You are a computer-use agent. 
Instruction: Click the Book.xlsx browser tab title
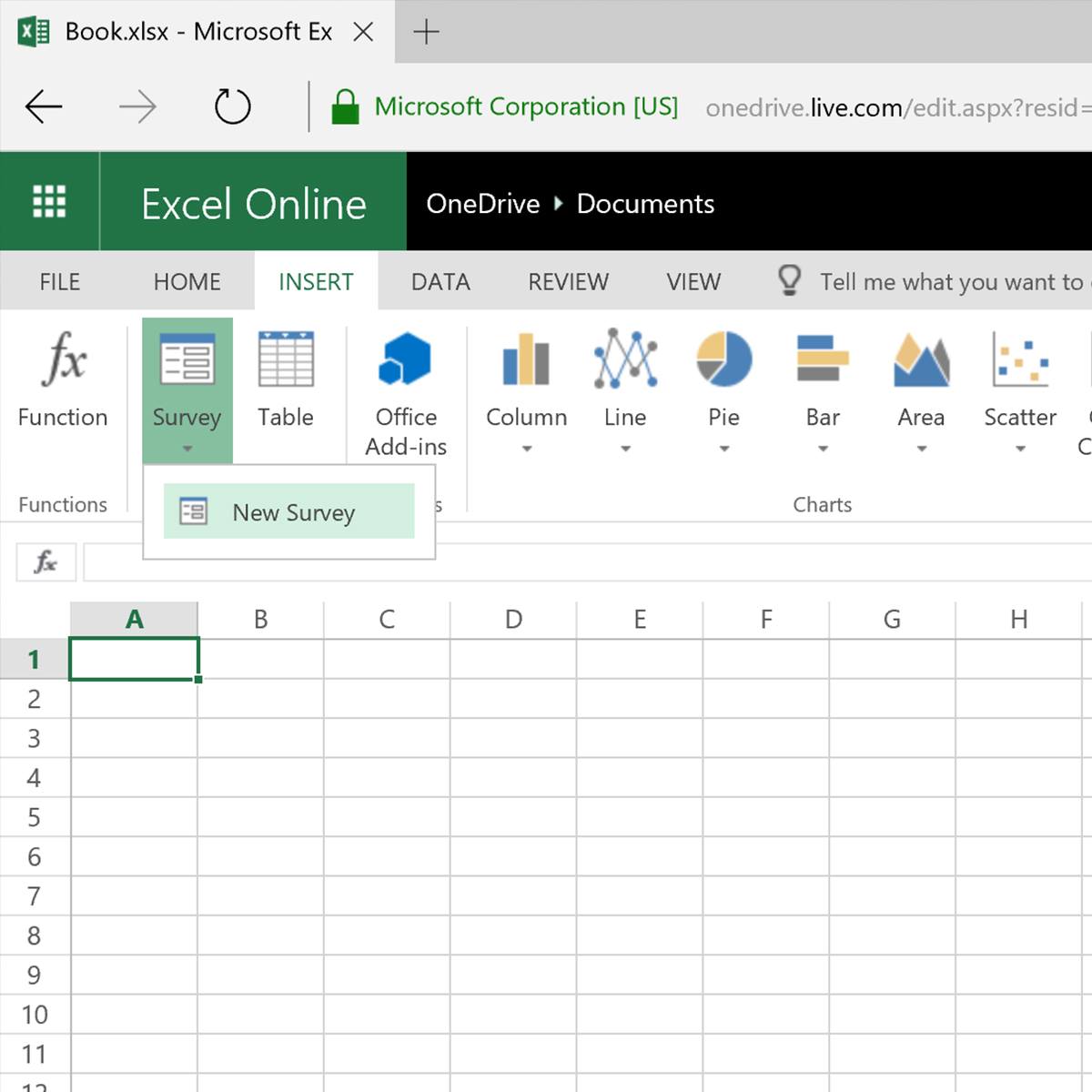coord(198,32)
